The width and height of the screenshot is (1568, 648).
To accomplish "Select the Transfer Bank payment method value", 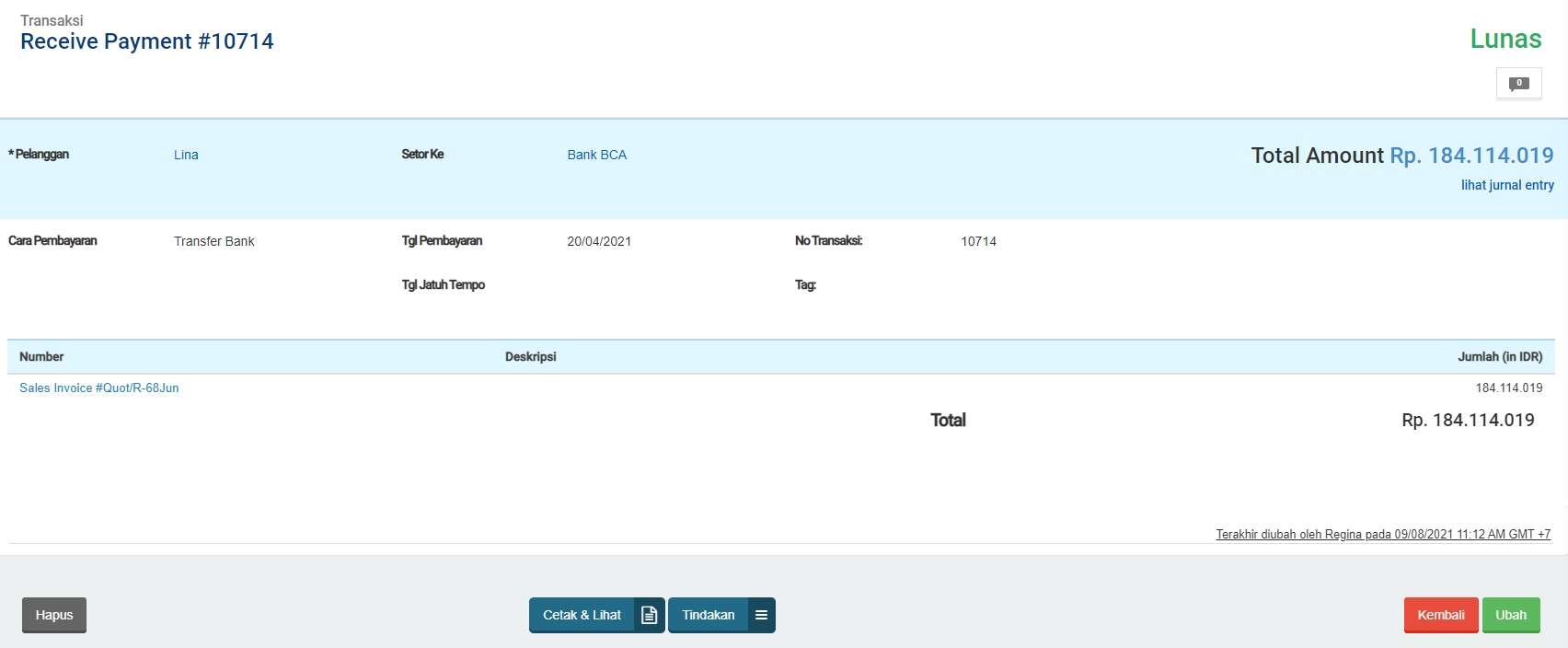I will [x=214, y=241].
